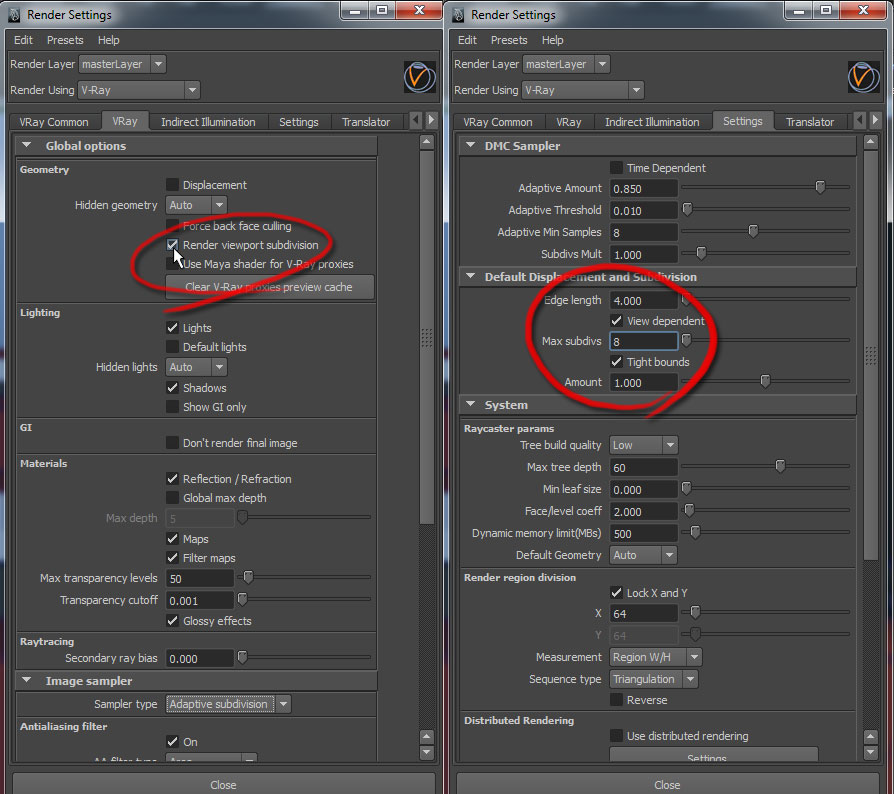Switch to VRay Common tab in left window

click(54, 122)
